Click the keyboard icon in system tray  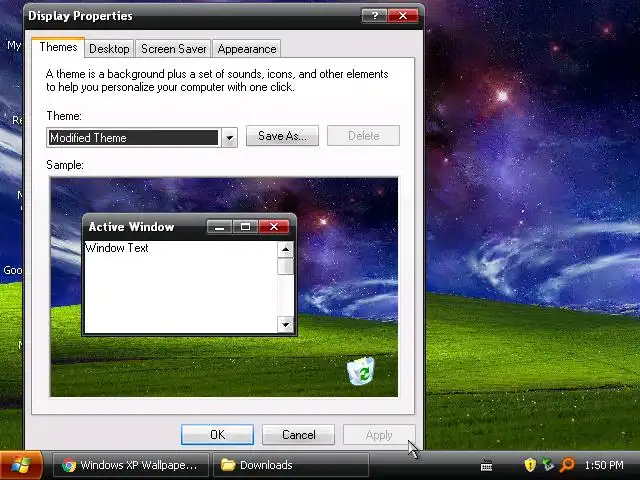tap(486, 465)
